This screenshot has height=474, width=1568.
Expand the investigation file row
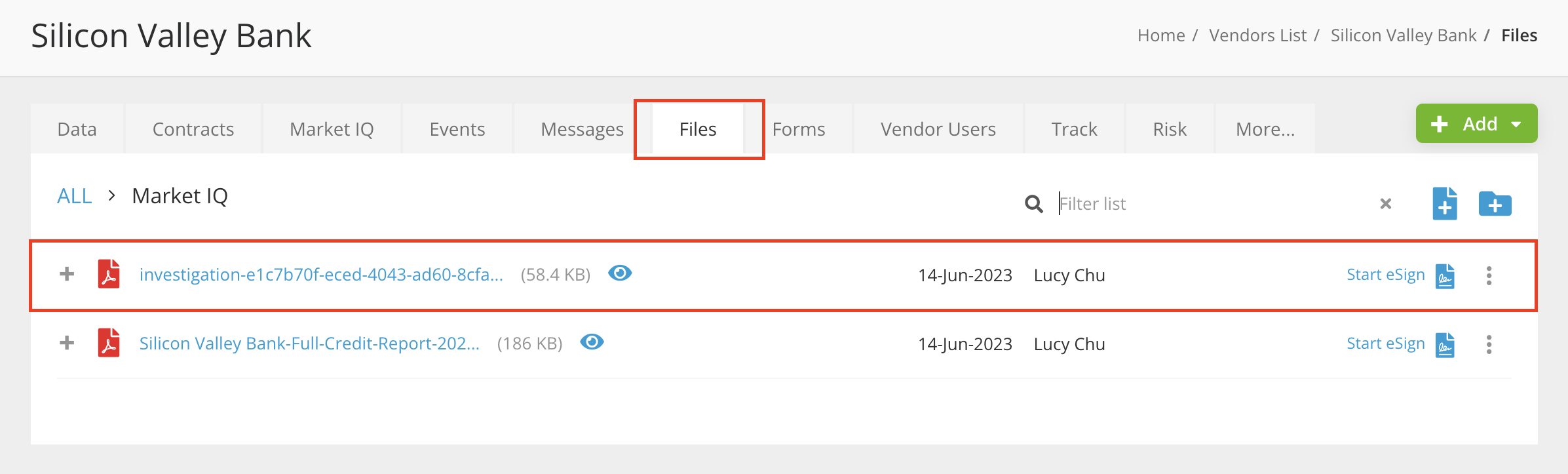pos(67,274)
